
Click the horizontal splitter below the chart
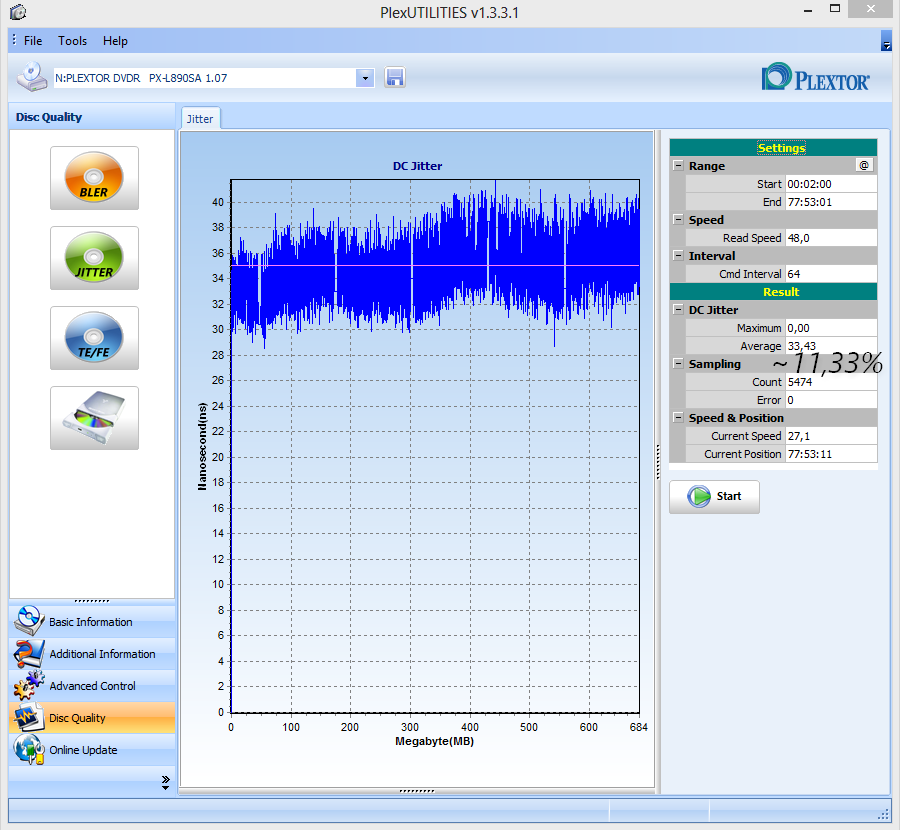pos(417,791)
